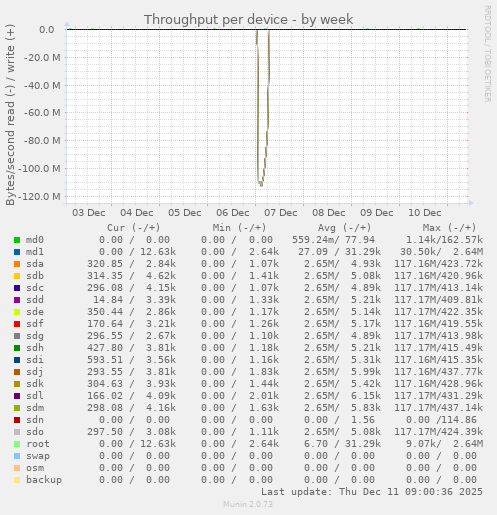
Task: Click the md1 blue legend swatch
Action: 17,252
